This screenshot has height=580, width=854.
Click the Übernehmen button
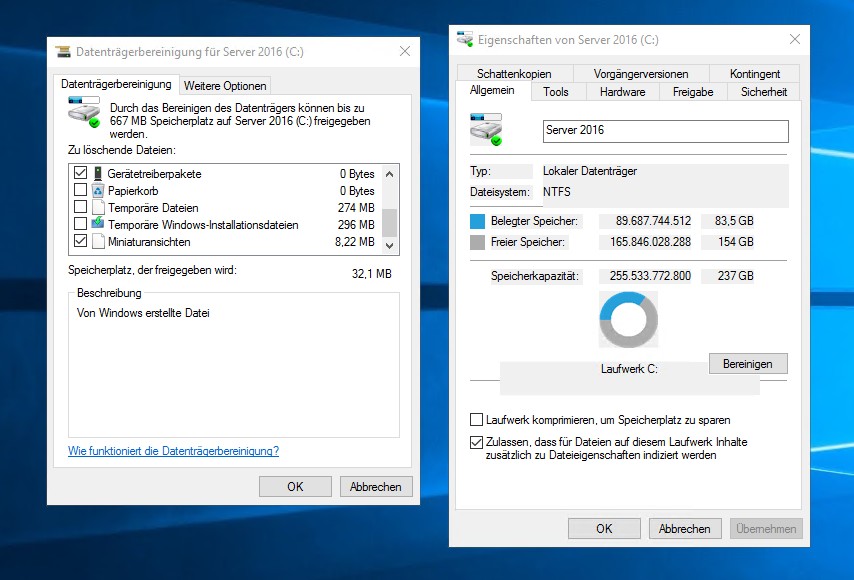(x=766, y=528)
